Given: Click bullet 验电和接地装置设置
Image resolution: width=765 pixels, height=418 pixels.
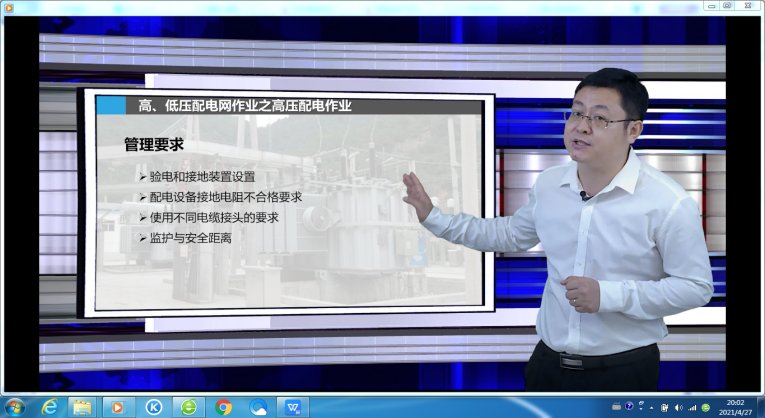Looking at the screenshot, I should [x=202, y=177].
